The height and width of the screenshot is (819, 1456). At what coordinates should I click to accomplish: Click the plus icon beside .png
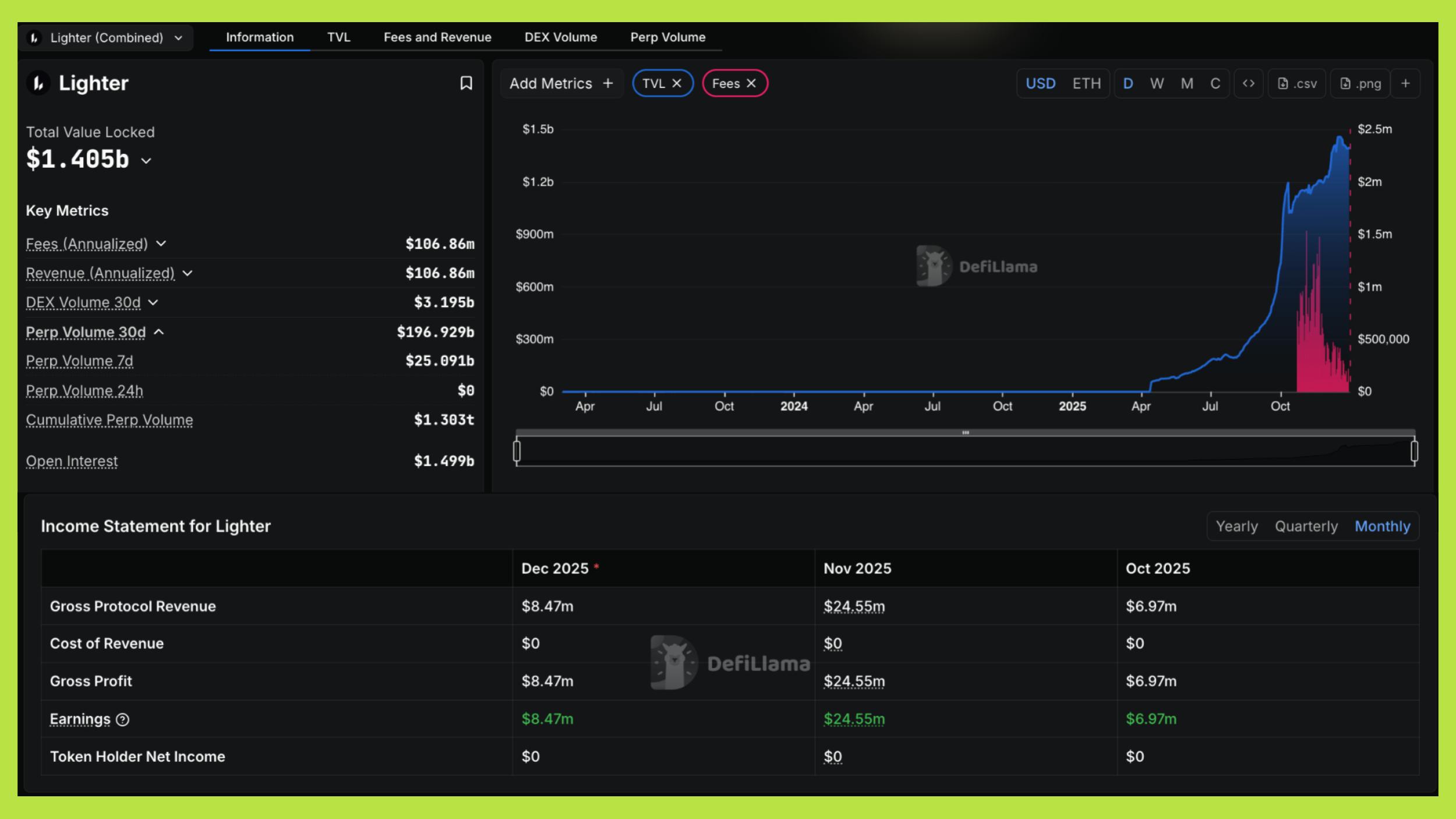point(1405,83)
